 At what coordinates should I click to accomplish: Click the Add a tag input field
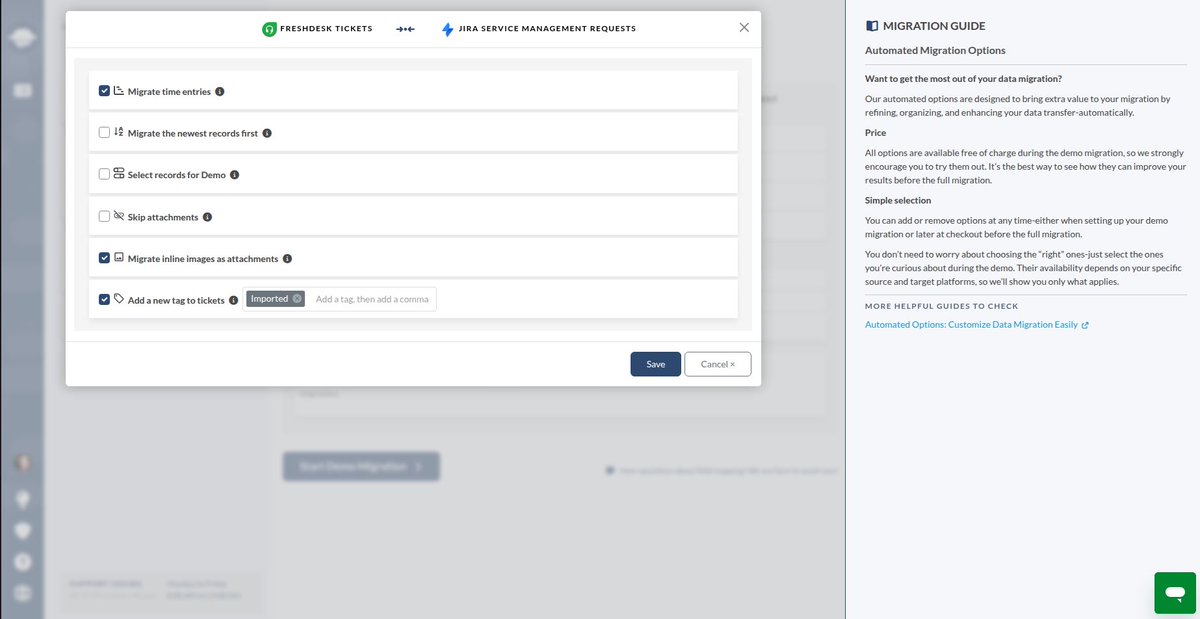(x=372, y=299)
